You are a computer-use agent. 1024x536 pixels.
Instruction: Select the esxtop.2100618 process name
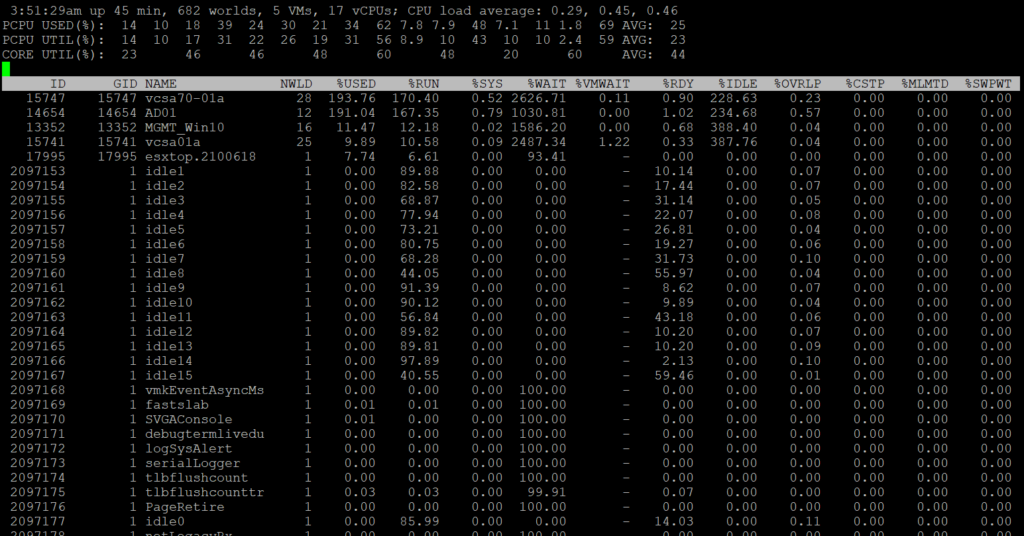(x=200, y=157)
